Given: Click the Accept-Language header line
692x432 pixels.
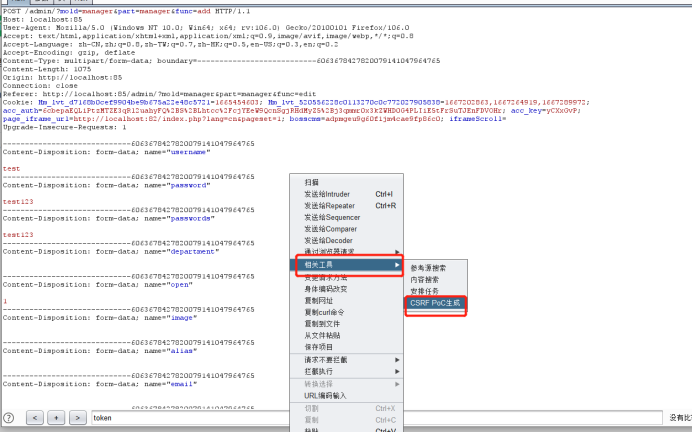Looking at the screenshot, I should (x=170, y=44).
